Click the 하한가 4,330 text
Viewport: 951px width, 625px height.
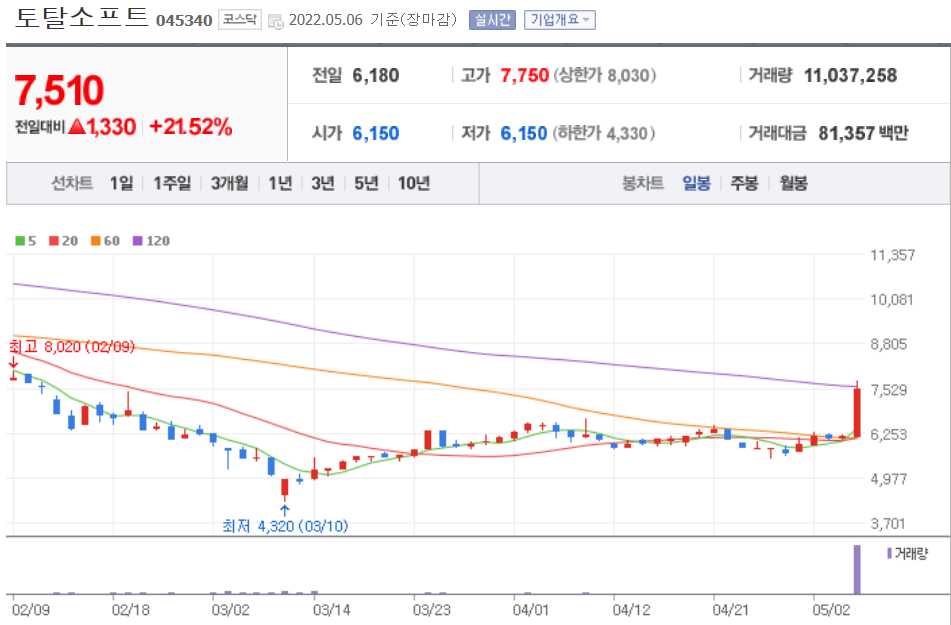pos(603,133)
